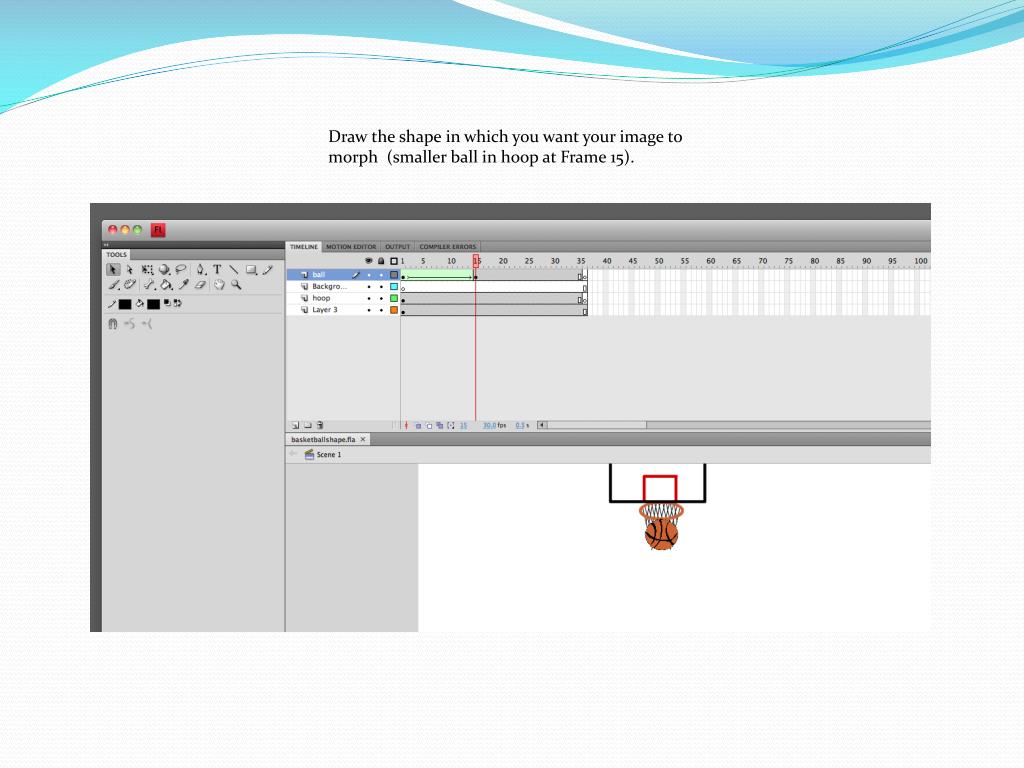Toggle Edit Multiple Frames button
1024x768 pixels.
(x=440, y=426)
